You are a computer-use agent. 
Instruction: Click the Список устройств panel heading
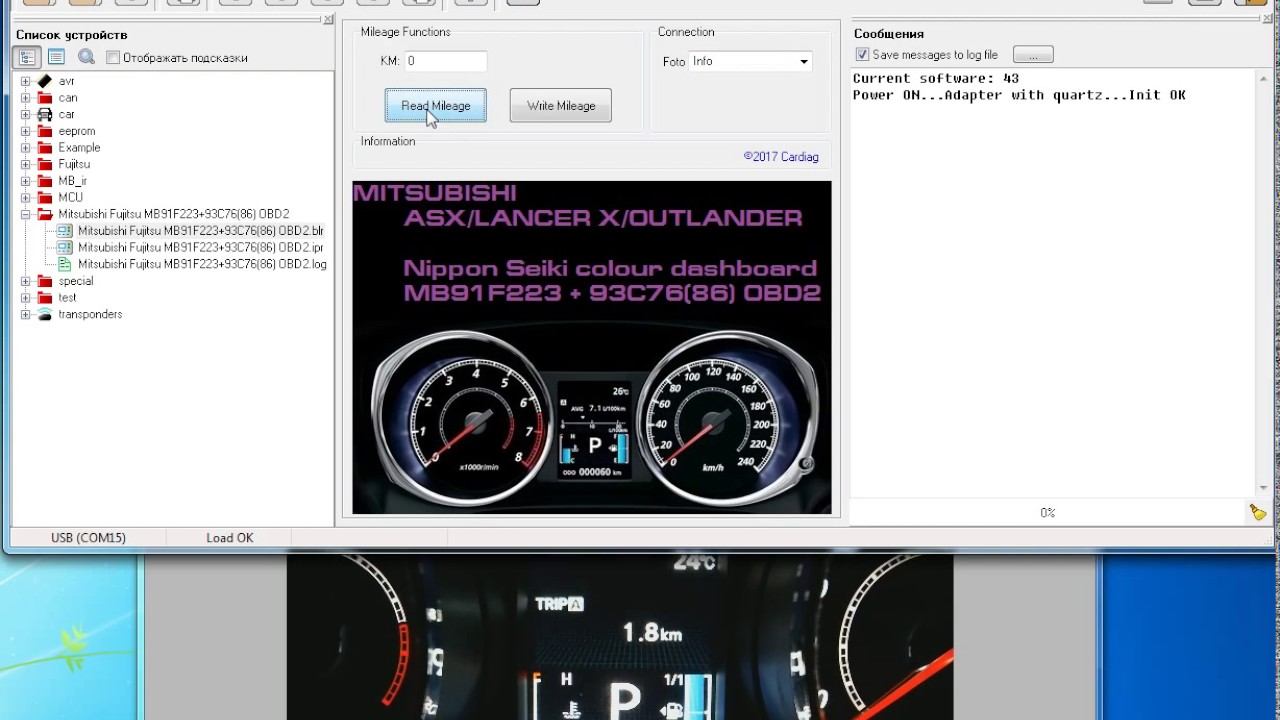click(x=72, y=35)
